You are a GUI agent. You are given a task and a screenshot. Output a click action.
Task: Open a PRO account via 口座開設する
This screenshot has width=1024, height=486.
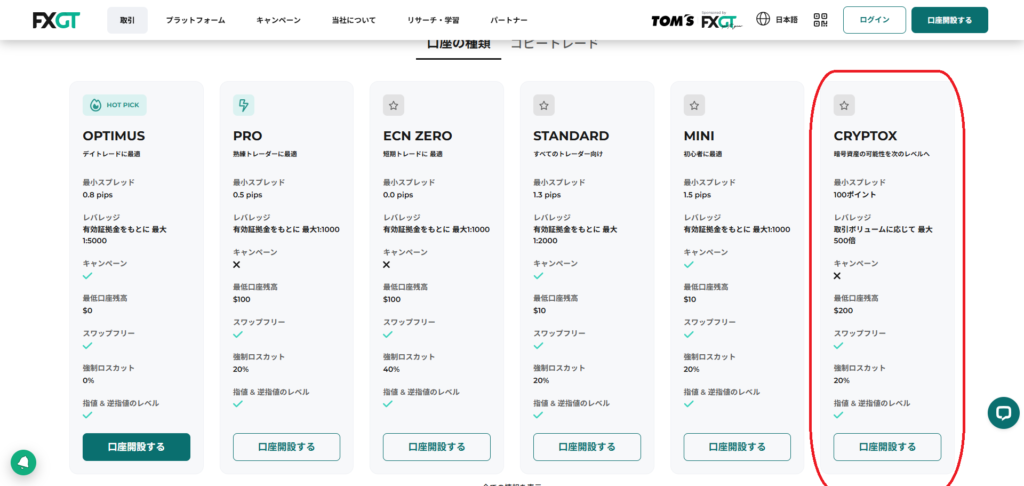[287, 447]
